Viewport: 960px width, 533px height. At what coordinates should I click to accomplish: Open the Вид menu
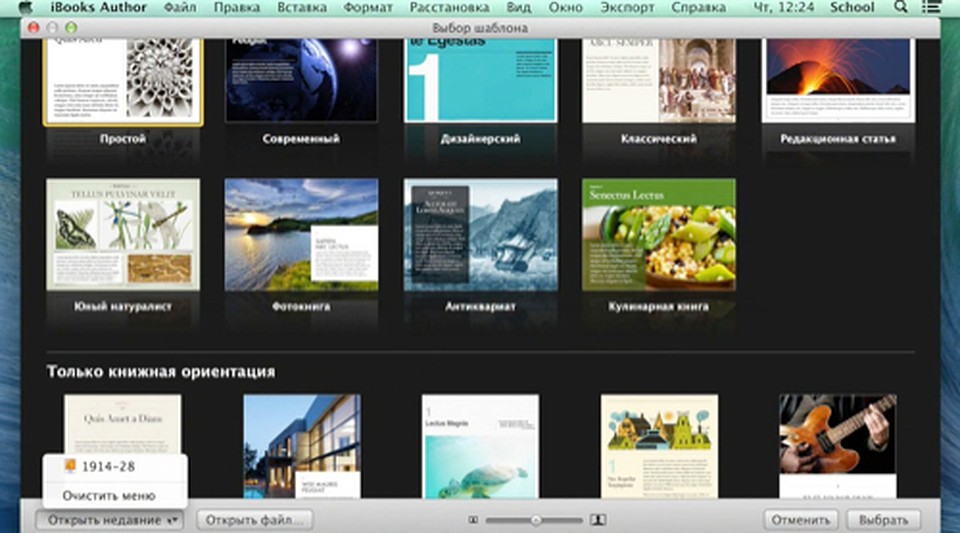coord(519,7)
